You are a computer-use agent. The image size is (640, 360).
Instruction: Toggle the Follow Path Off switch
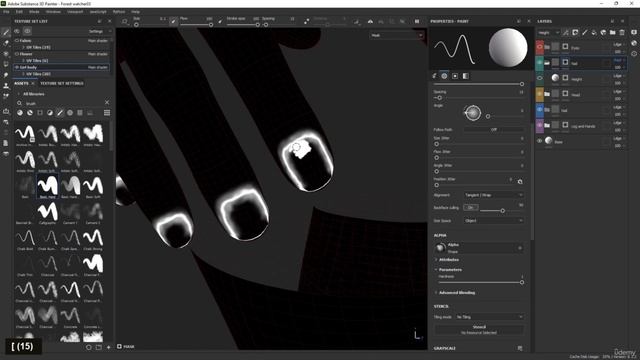[x=494, y=130]
